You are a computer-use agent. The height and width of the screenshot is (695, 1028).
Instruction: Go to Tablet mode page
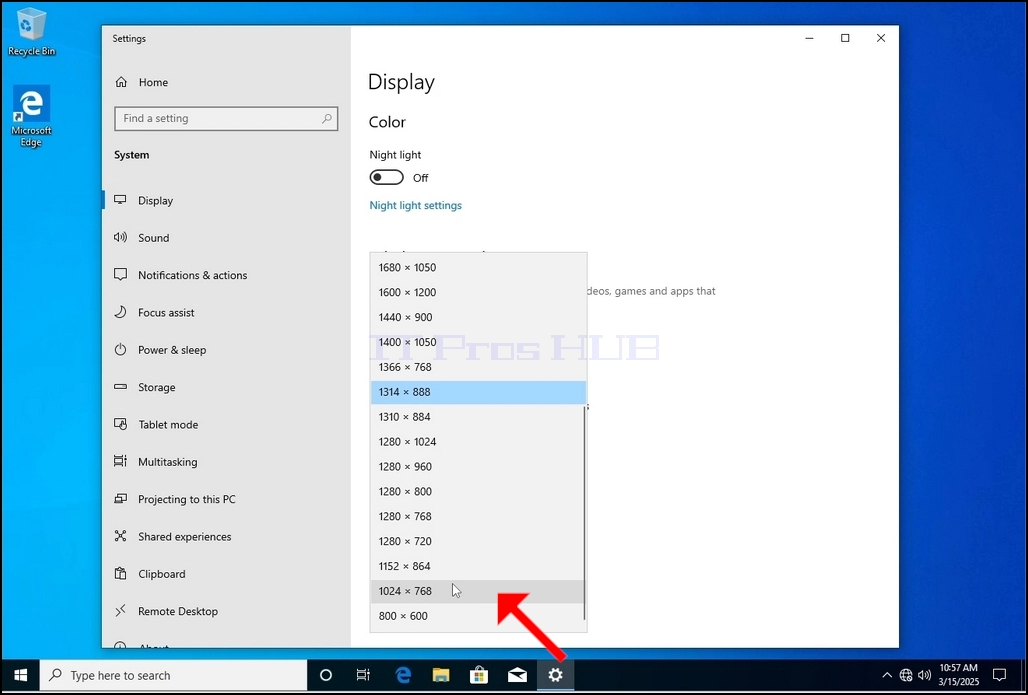tap(226, 424)
